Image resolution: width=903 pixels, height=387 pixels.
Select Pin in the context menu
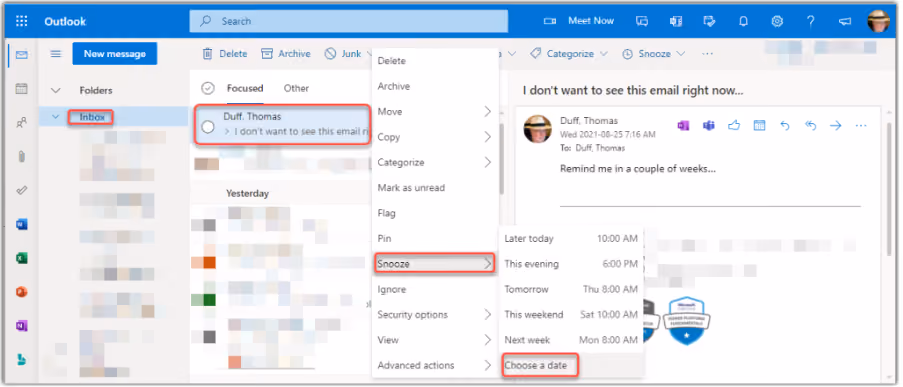coord(435,238)
